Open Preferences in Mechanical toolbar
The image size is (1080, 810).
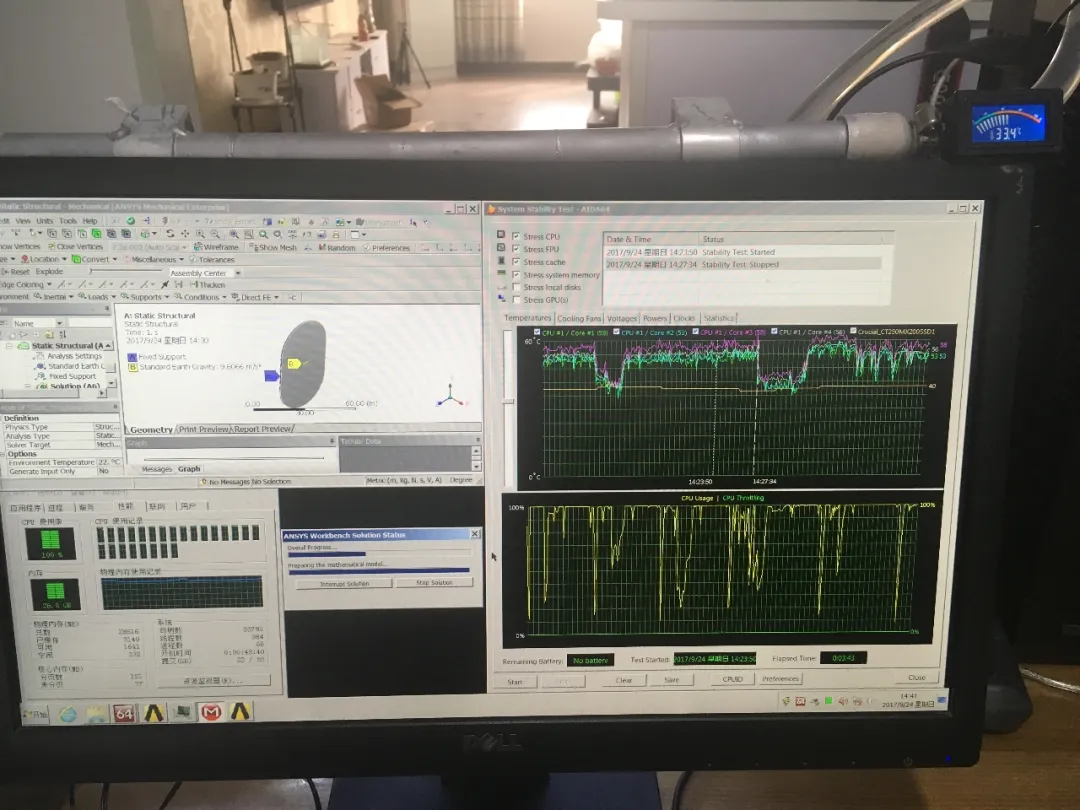386,248
